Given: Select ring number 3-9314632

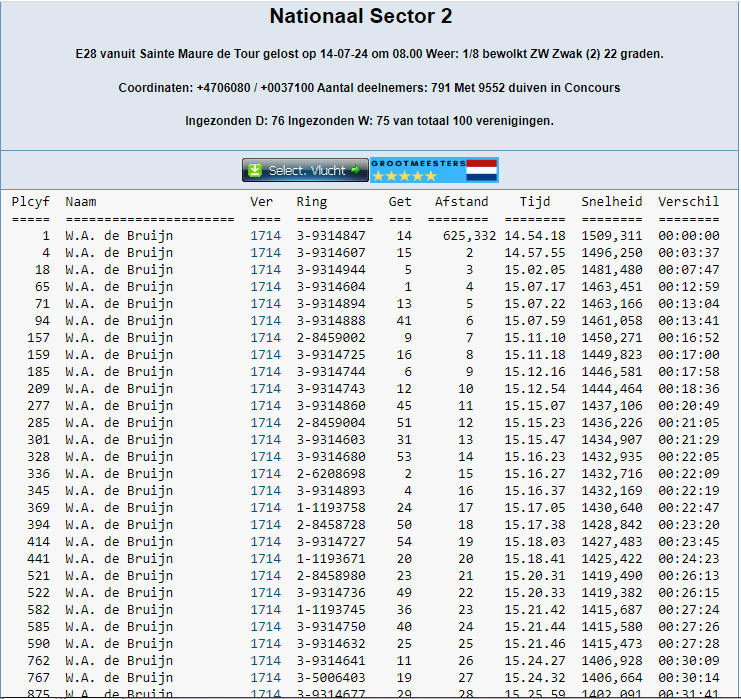Looking at the screenshot, I should tap(331, 644).
